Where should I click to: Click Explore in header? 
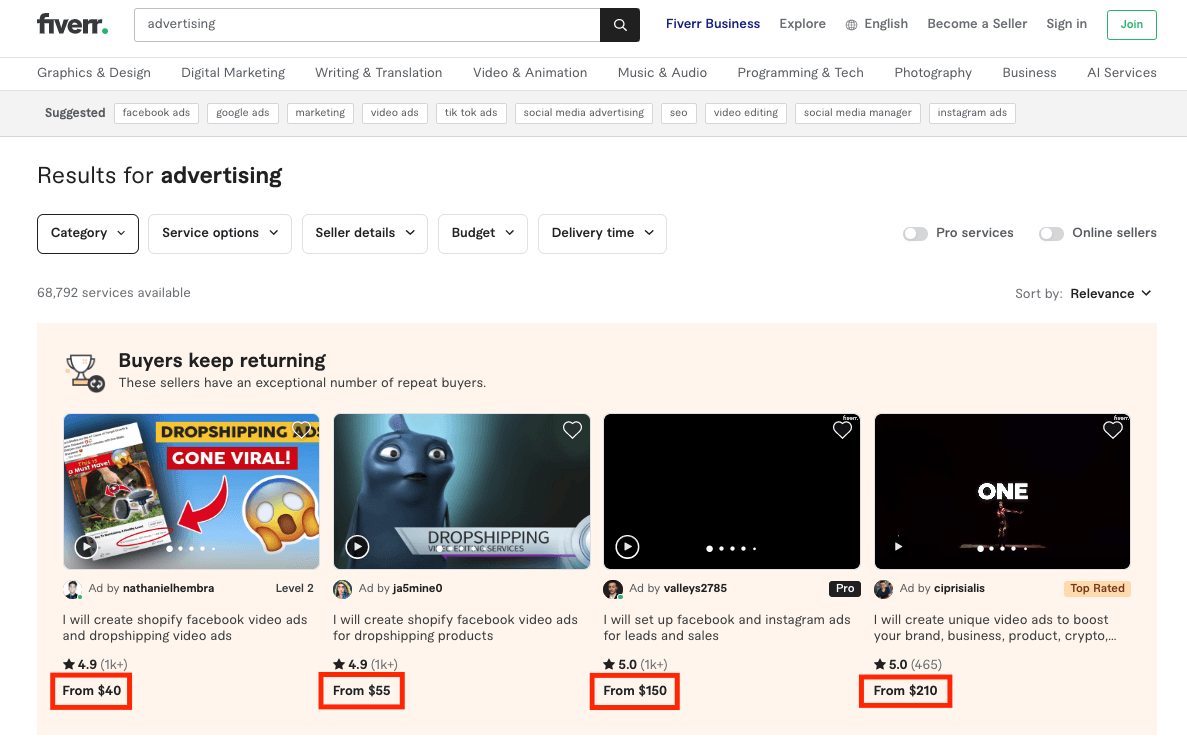(802, 24)
